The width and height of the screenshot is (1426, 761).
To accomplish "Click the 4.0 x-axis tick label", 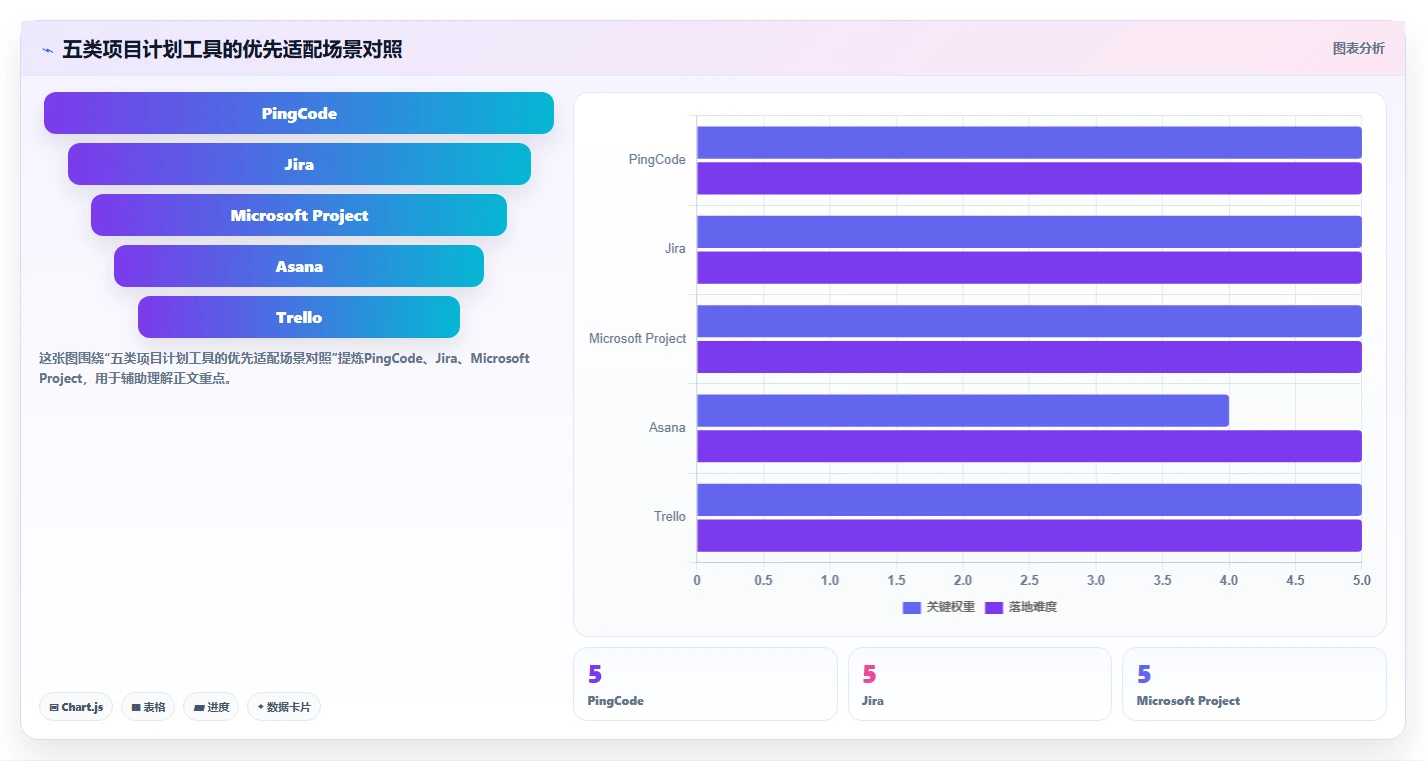I will pos(1229,581).
